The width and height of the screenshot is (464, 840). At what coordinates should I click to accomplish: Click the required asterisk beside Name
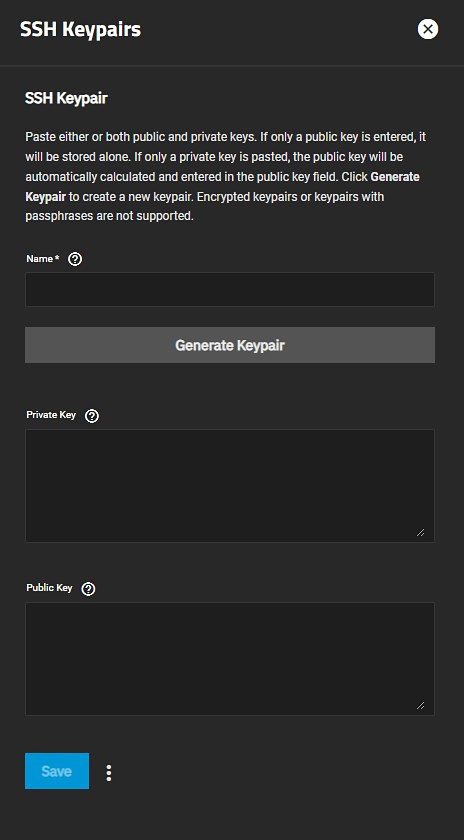pos(57,258)
